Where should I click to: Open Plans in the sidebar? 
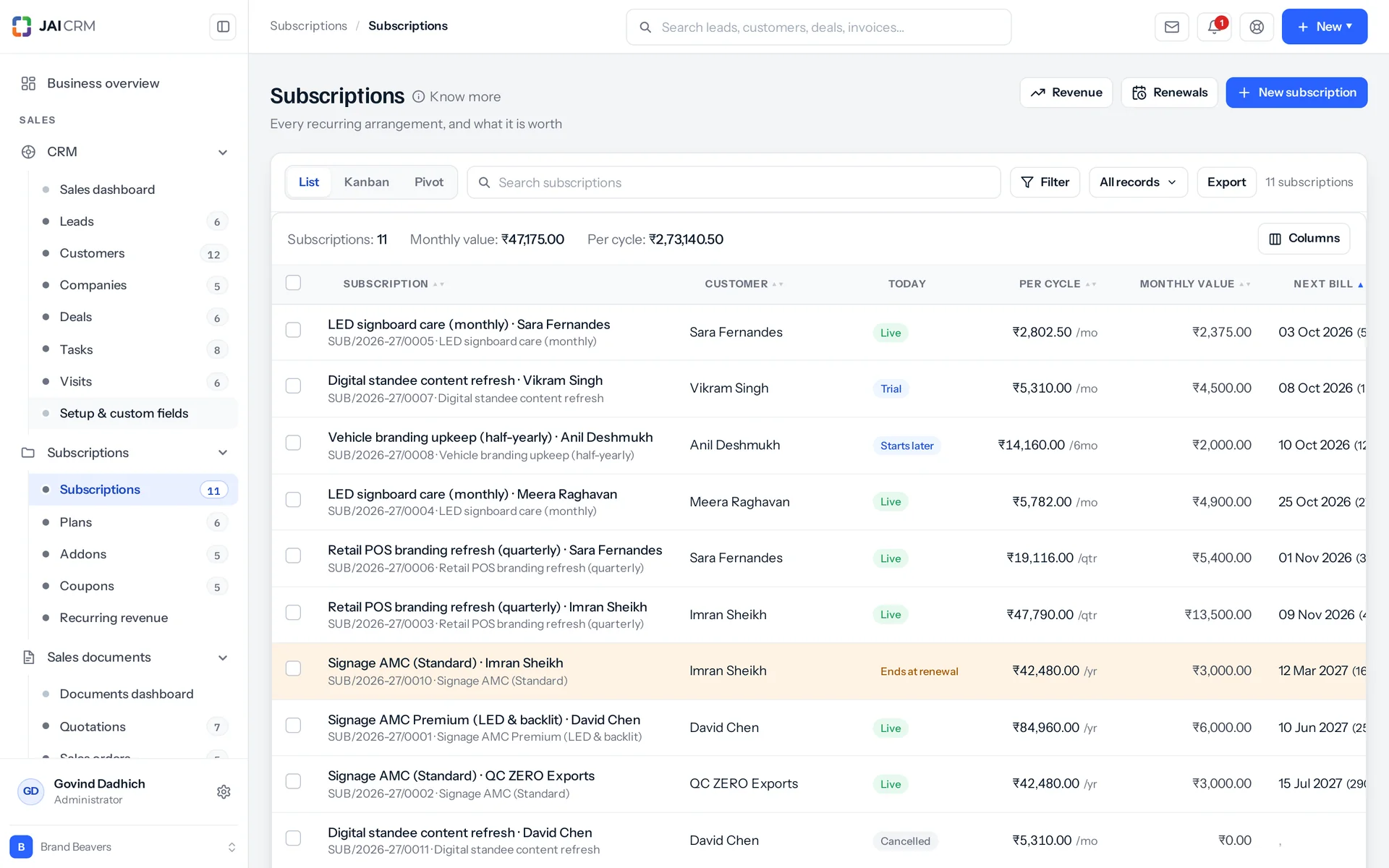click(x=133, y=522)
